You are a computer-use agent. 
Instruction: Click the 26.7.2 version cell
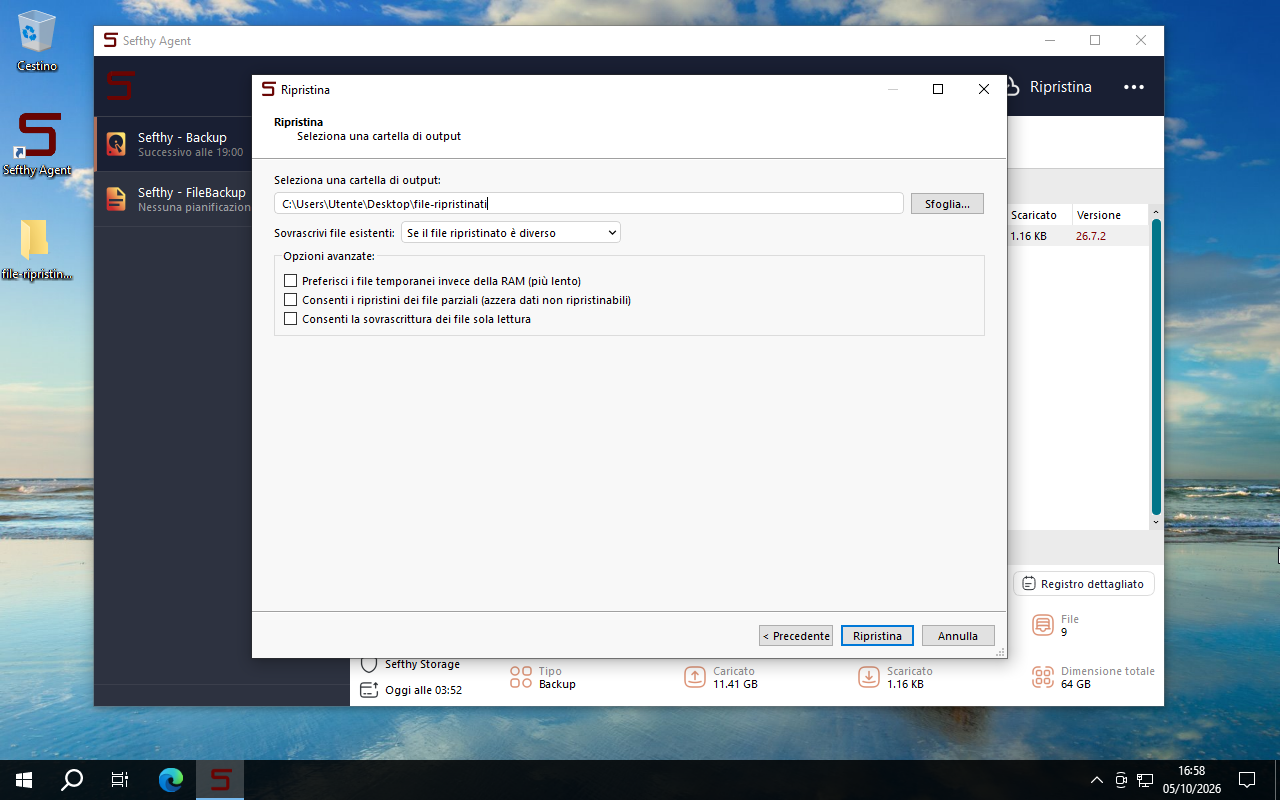[x=1091, y=236]
